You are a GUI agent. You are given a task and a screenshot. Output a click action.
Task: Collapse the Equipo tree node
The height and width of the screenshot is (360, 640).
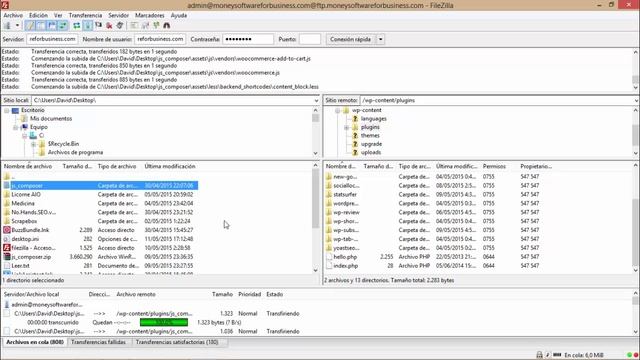(x=16, y=127)
